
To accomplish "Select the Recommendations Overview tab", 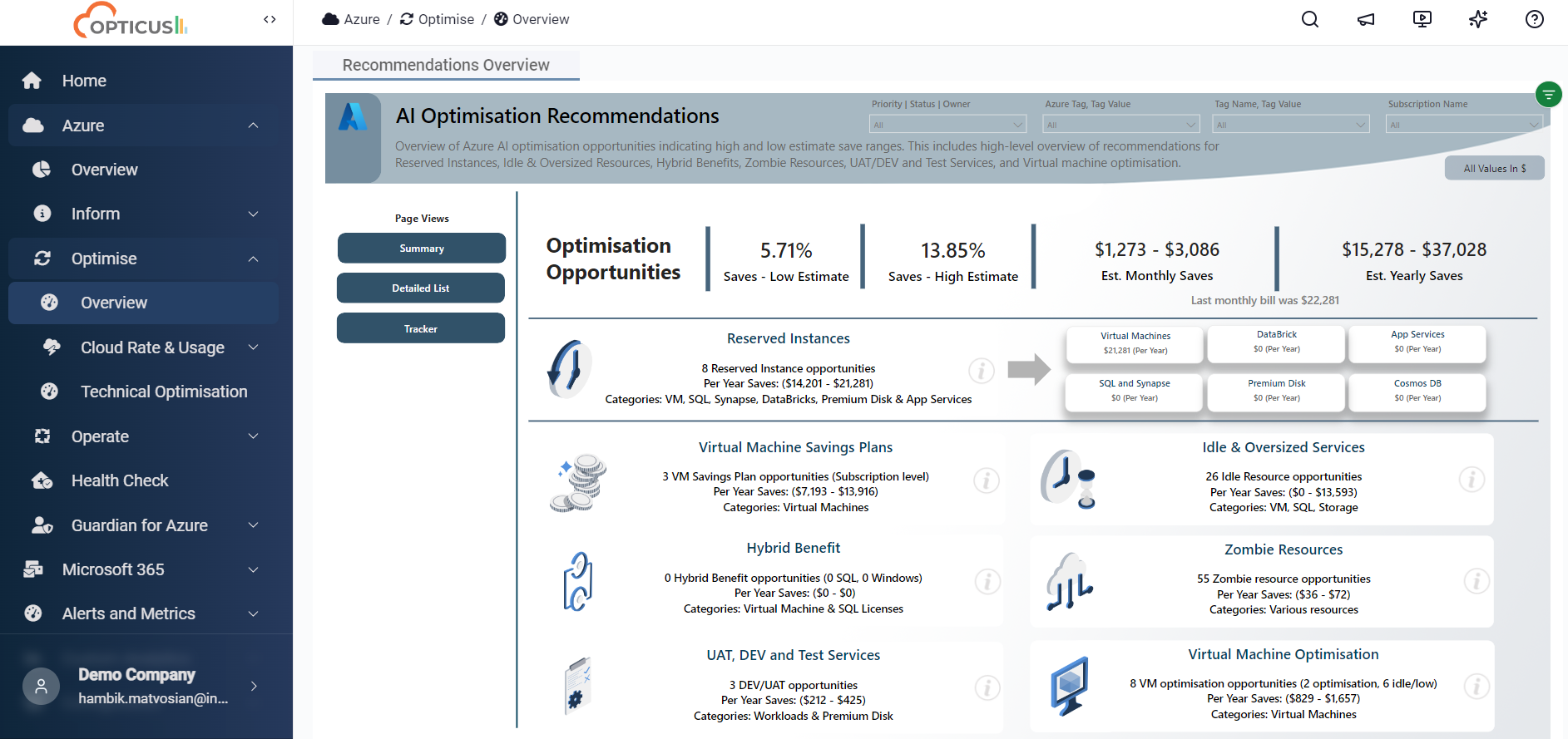I will 446,65.
